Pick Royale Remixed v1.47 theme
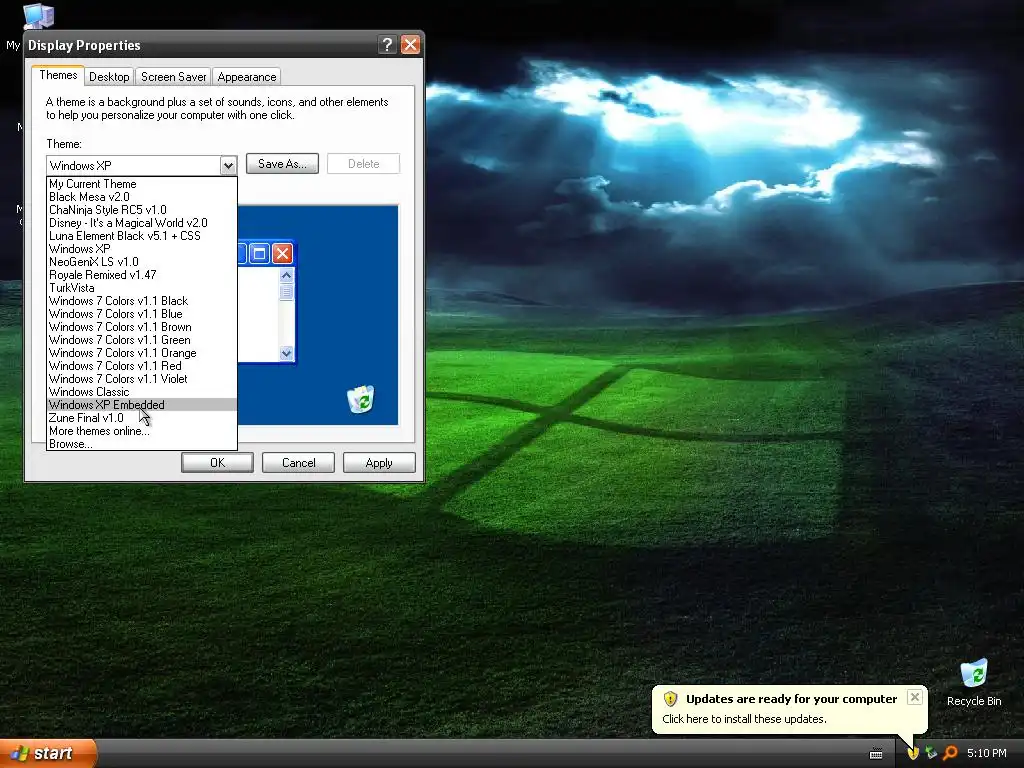The width and height of the screenshot is (1024, 768). coord(142,275)
